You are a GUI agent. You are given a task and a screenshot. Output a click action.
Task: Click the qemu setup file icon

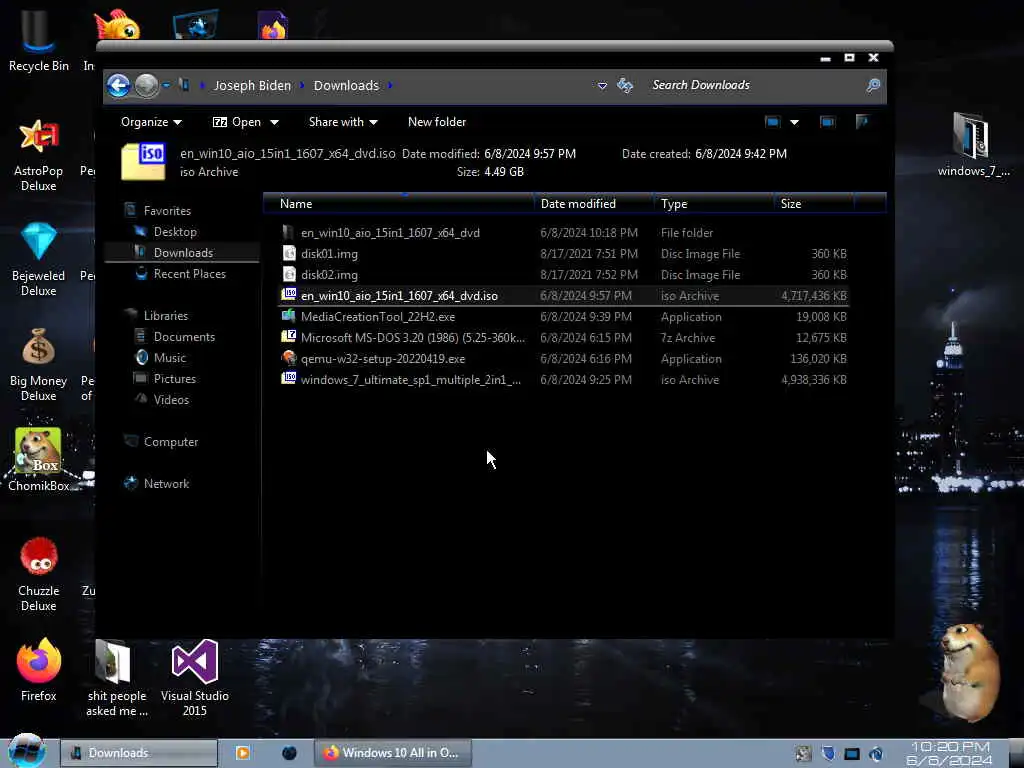(x=289, y=358)
